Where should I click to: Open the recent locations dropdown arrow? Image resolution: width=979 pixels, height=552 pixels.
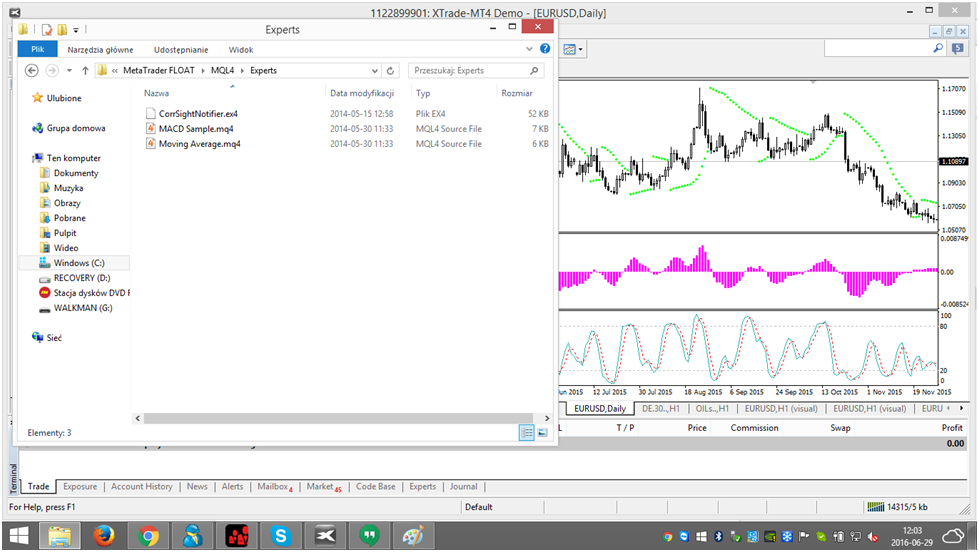[68, 71]
